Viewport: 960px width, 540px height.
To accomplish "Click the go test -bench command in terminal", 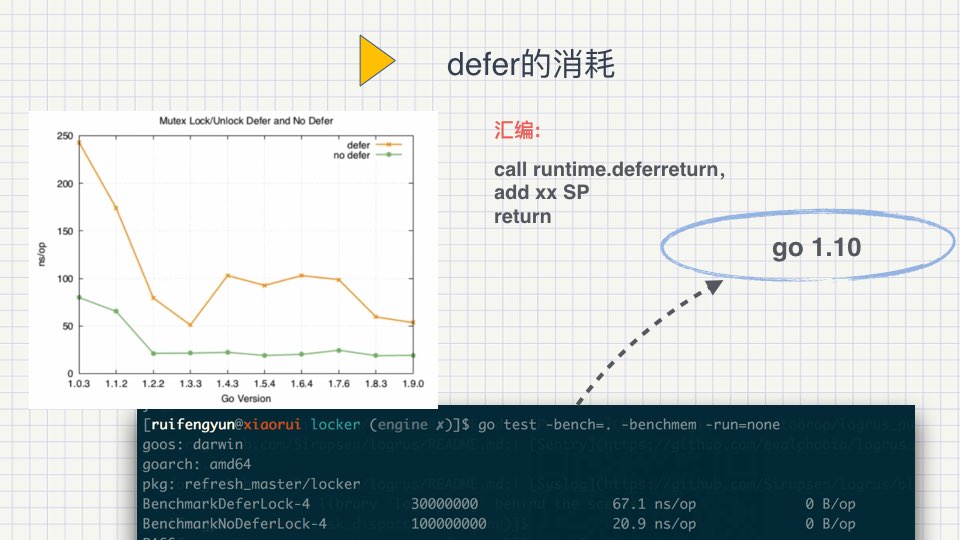I will [628, 425].
